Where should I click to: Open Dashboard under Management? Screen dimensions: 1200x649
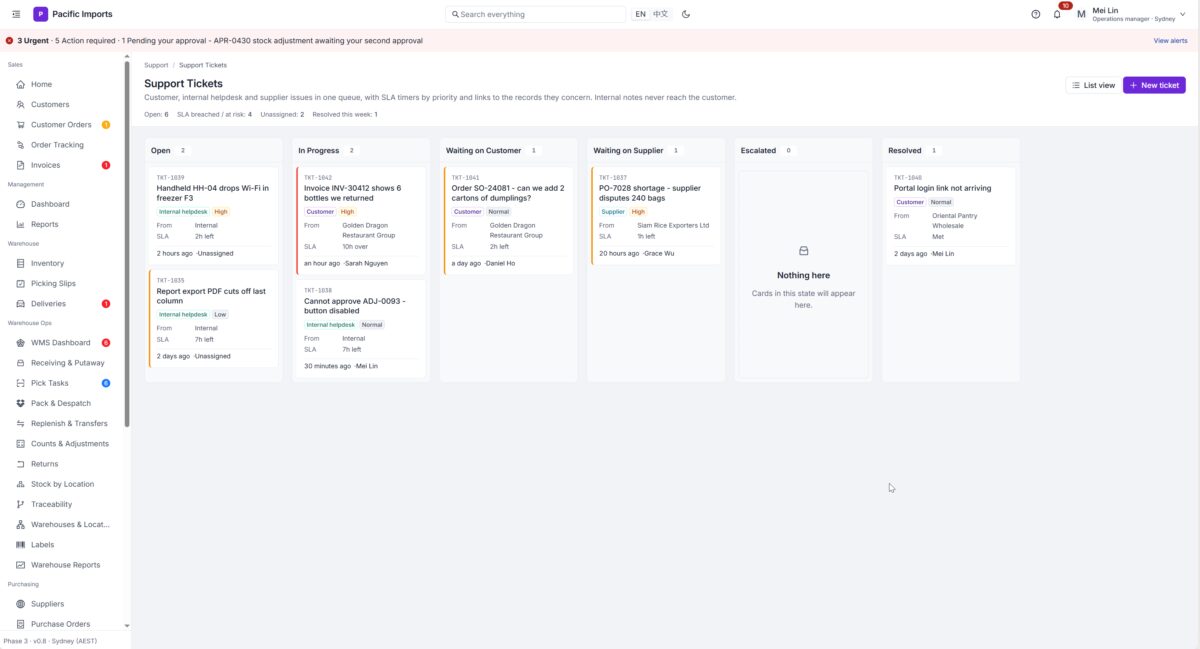coord(64,204)
